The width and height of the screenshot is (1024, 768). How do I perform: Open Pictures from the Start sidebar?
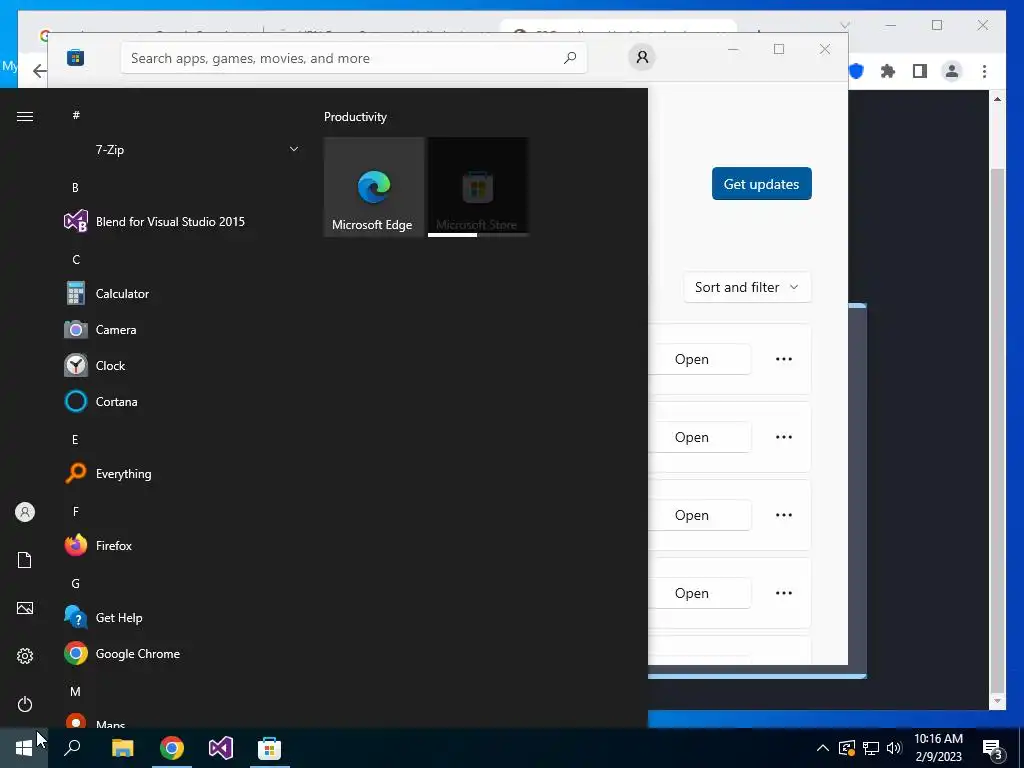[x=25, y=608]
